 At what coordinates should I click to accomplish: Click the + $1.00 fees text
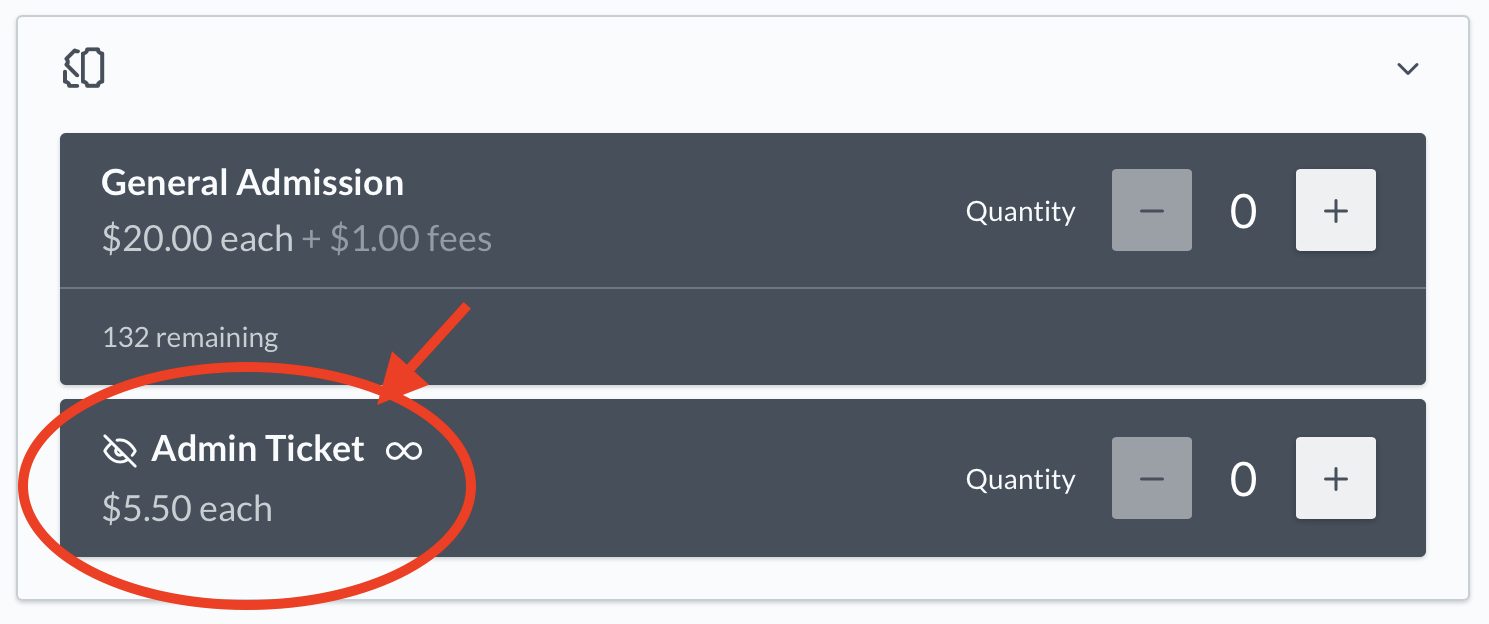click(397, 240)
